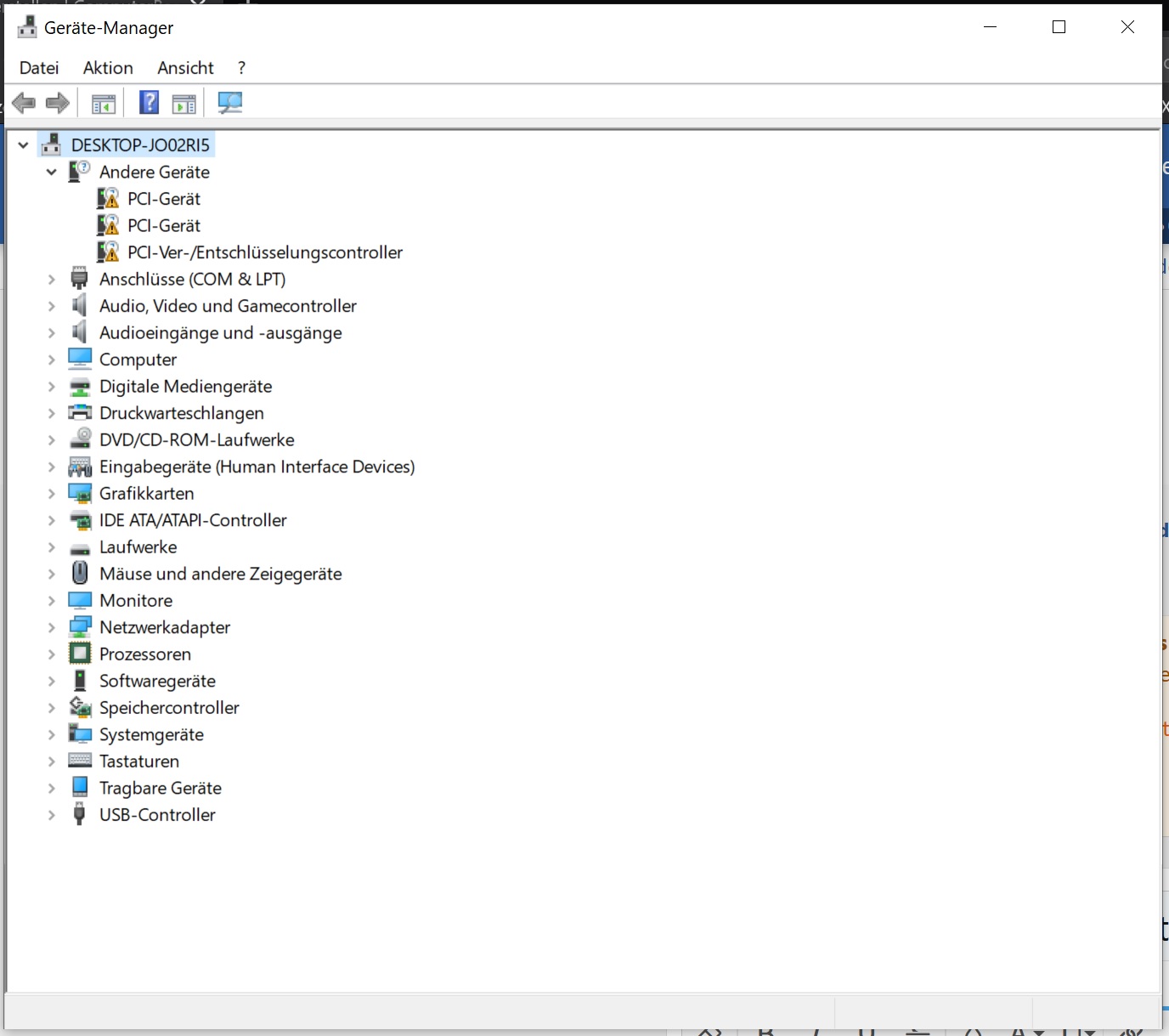Click the Netzwerkadapter network icon
Viewport: 1169px width, 1036px height.
(80, 626)
